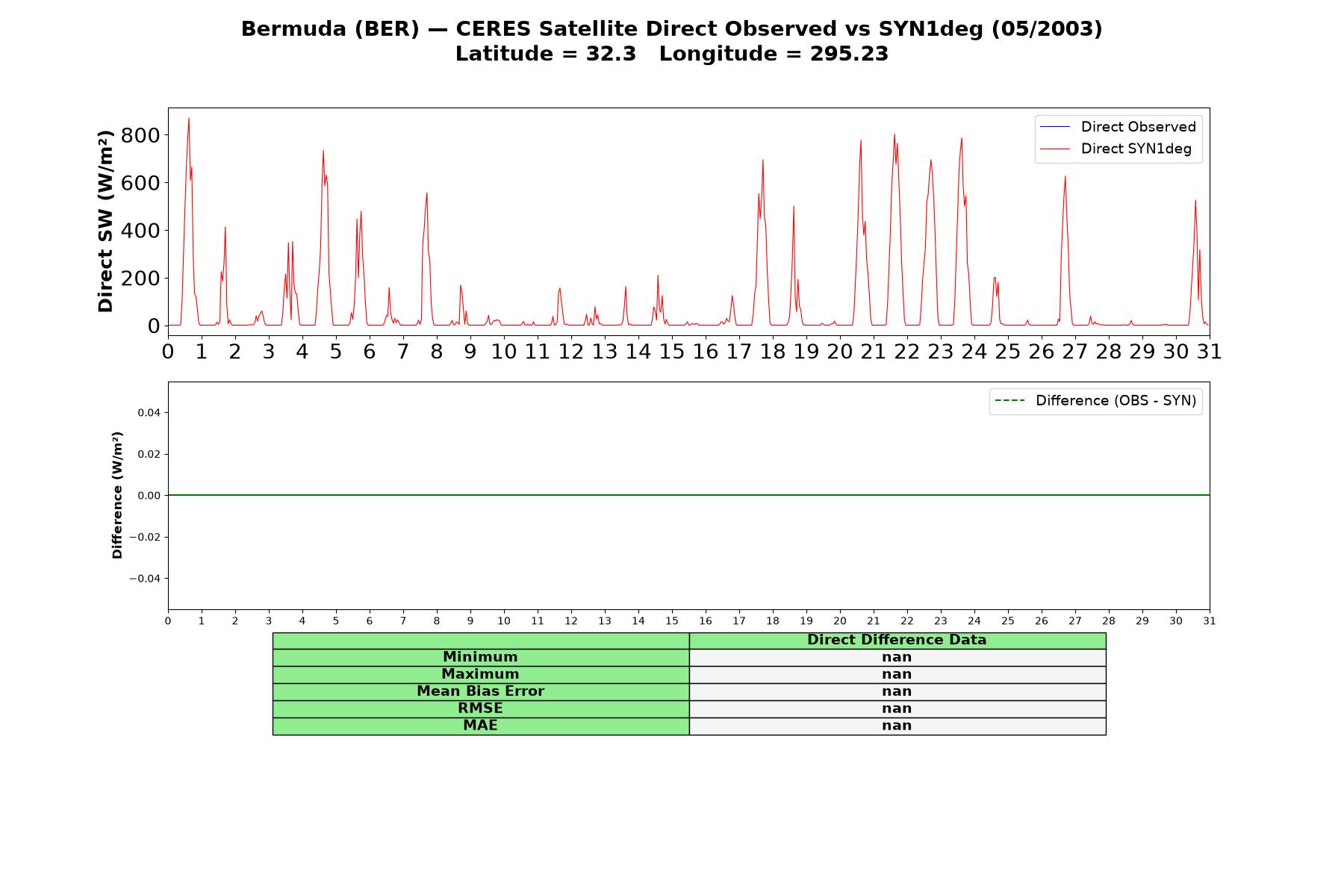Screen dimensions: 1344x896
Task: Click day 15 tick on upper chart axis
Action: 671,351
